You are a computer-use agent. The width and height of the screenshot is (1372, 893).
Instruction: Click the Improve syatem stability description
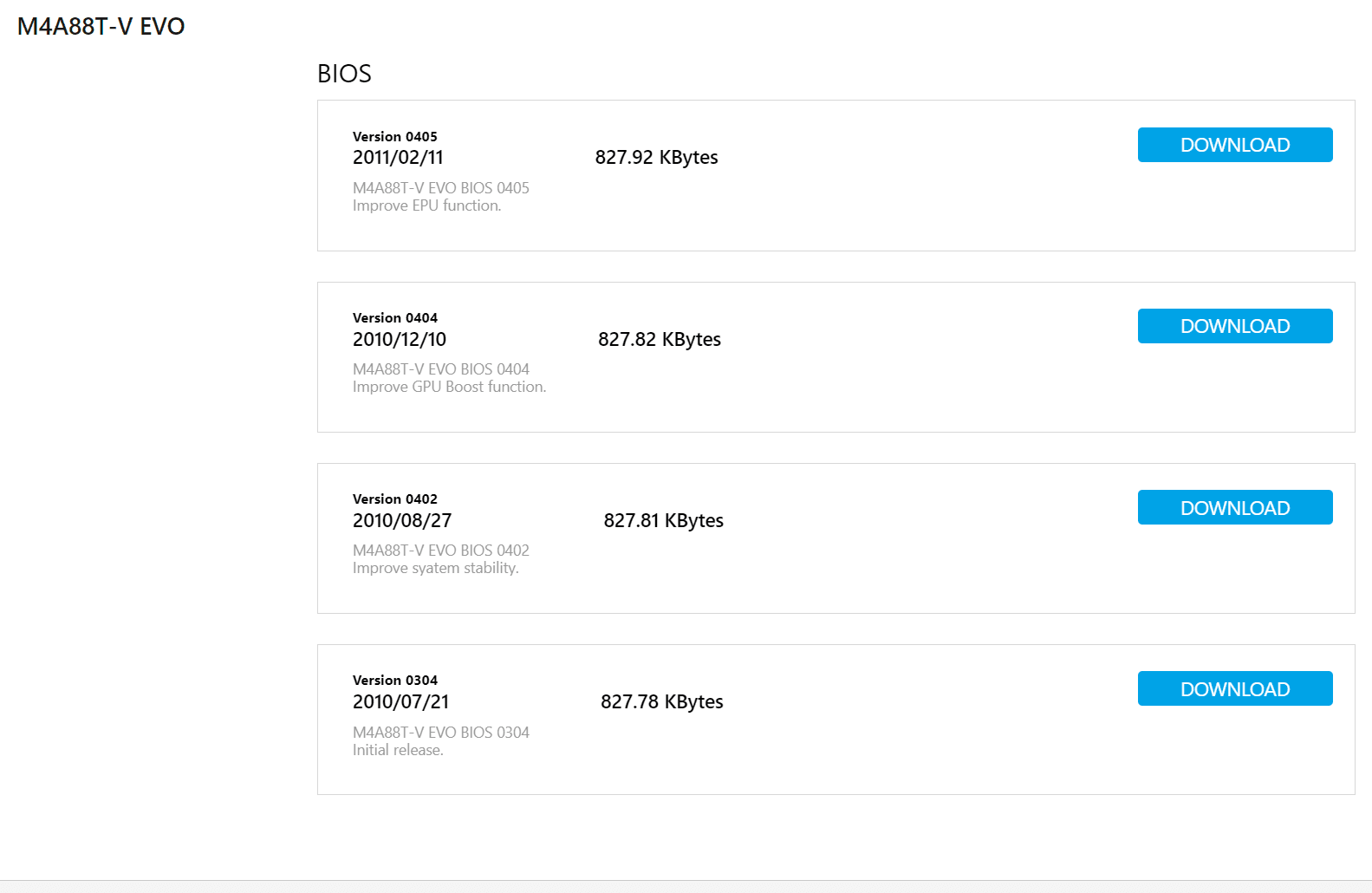click(x=436, y=568)
